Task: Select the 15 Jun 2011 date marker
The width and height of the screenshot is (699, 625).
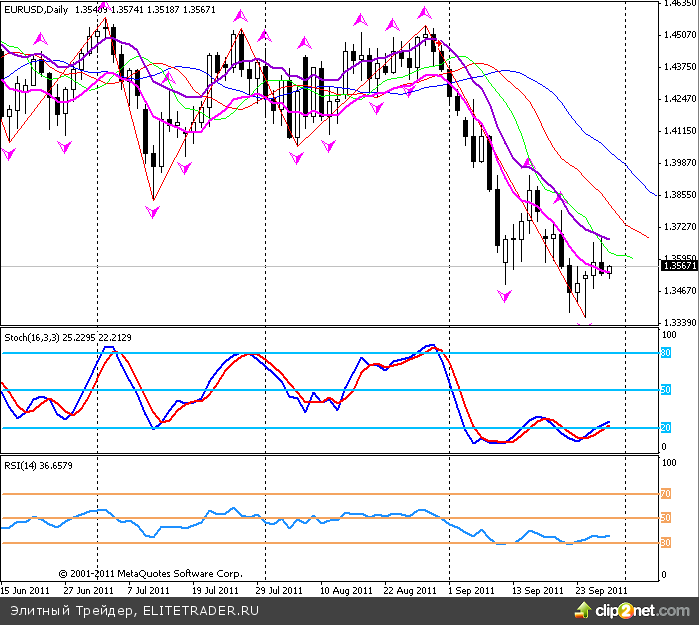Action: [x=26, y=590]
